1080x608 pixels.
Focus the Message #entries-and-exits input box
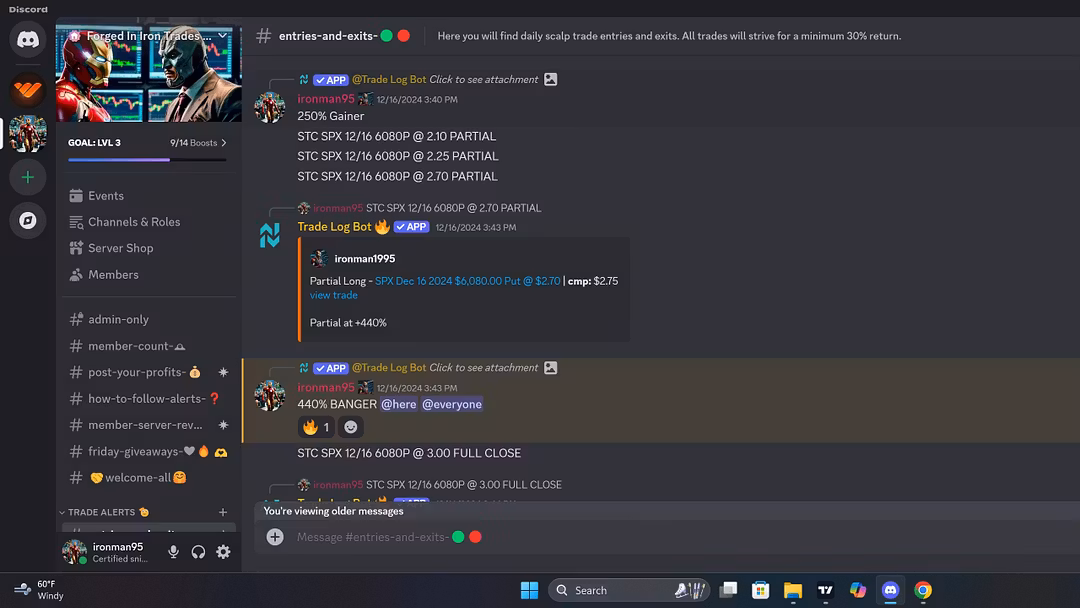coord(620,536)
